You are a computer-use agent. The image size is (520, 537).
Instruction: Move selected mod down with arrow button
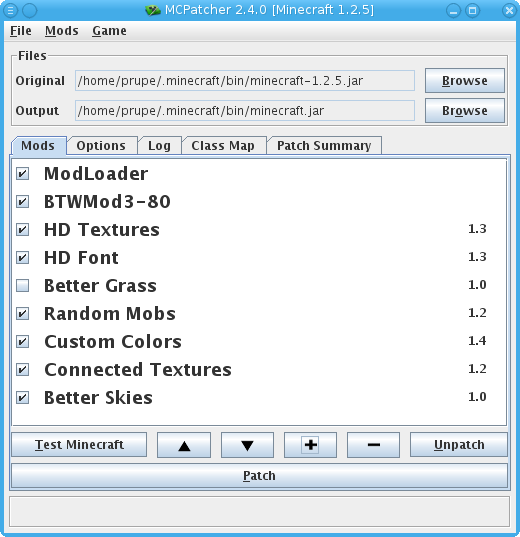coord(247,445)
